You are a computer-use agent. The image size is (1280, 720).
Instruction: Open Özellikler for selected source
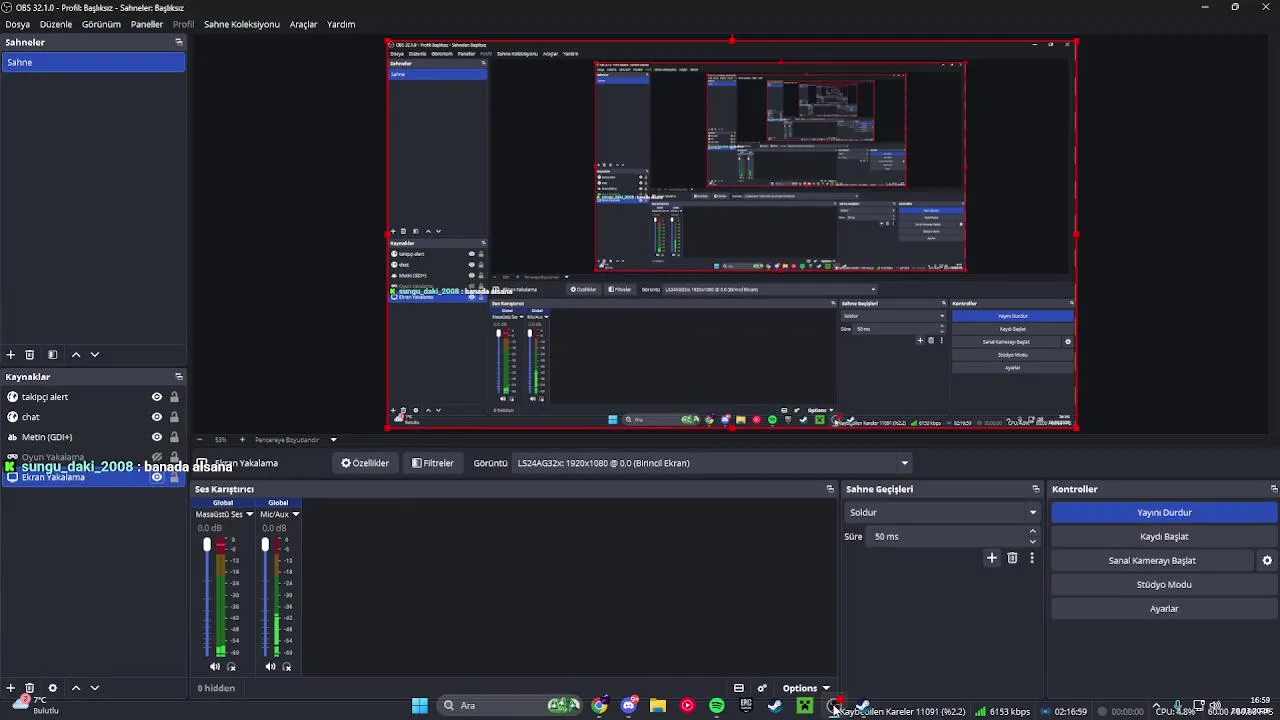pos(365,463)
